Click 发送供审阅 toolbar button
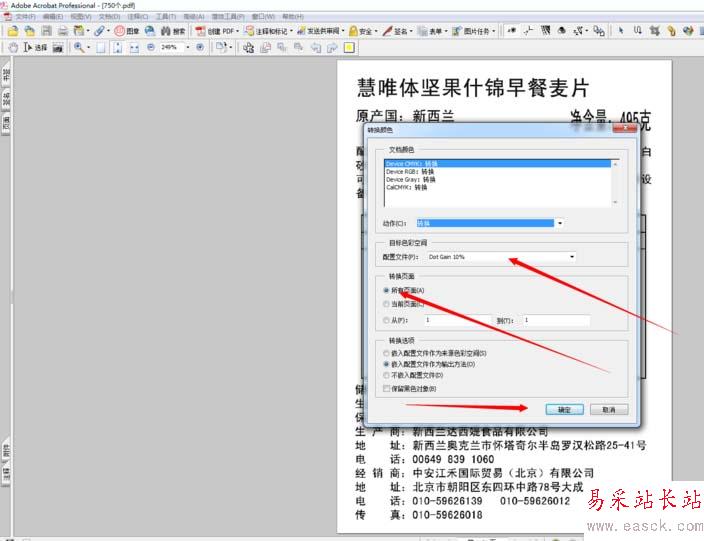 click(318, 31)
